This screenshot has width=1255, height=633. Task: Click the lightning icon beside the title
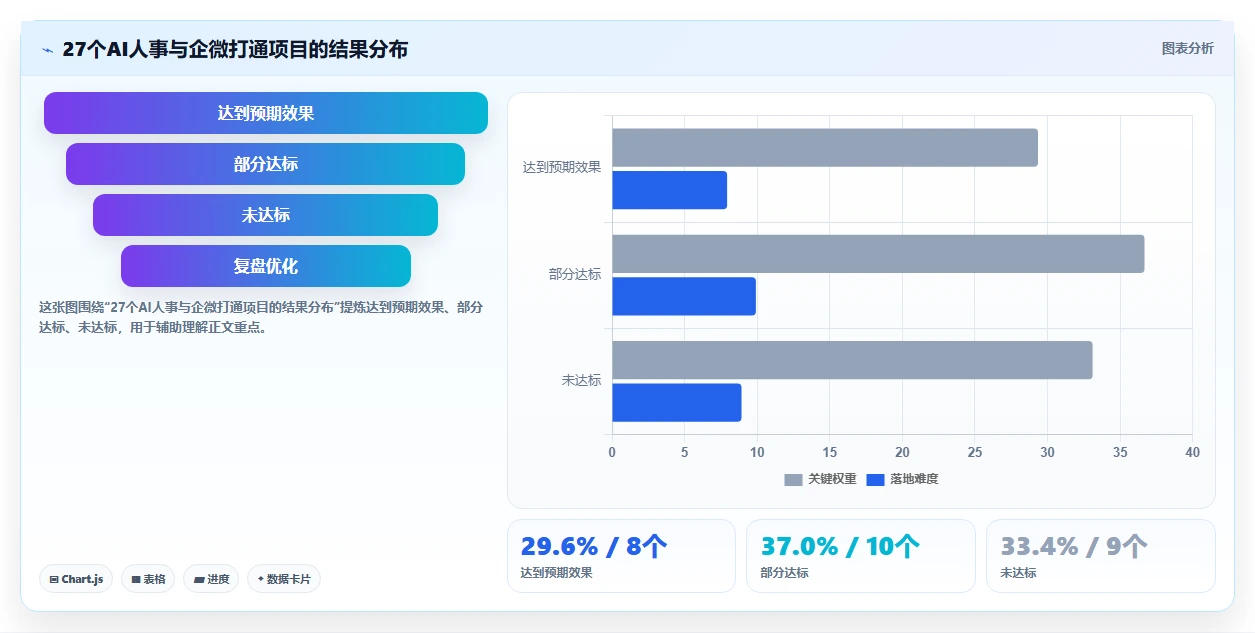[x=47, y=50]
